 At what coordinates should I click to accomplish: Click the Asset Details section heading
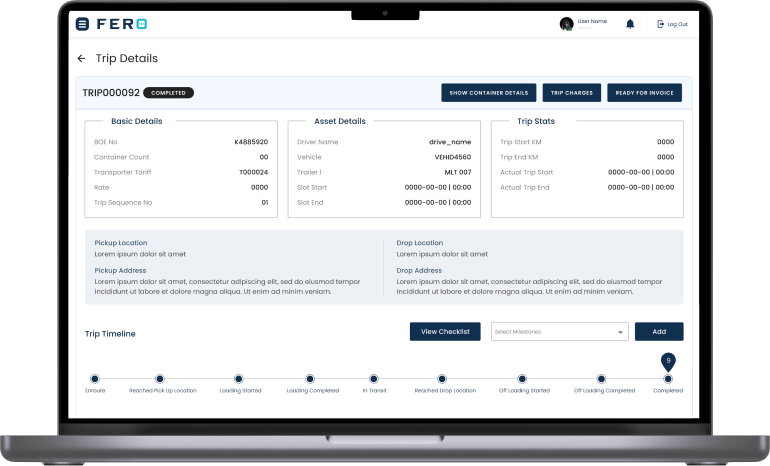pos(340,121)
